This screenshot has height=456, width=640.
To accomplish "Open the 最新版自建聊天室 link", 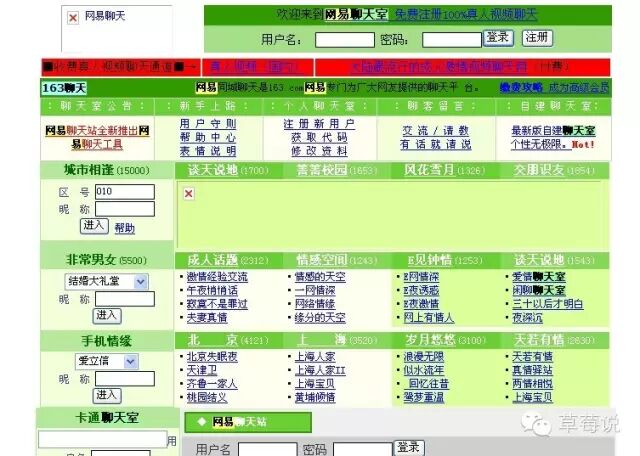I will (x=553, y=131).
